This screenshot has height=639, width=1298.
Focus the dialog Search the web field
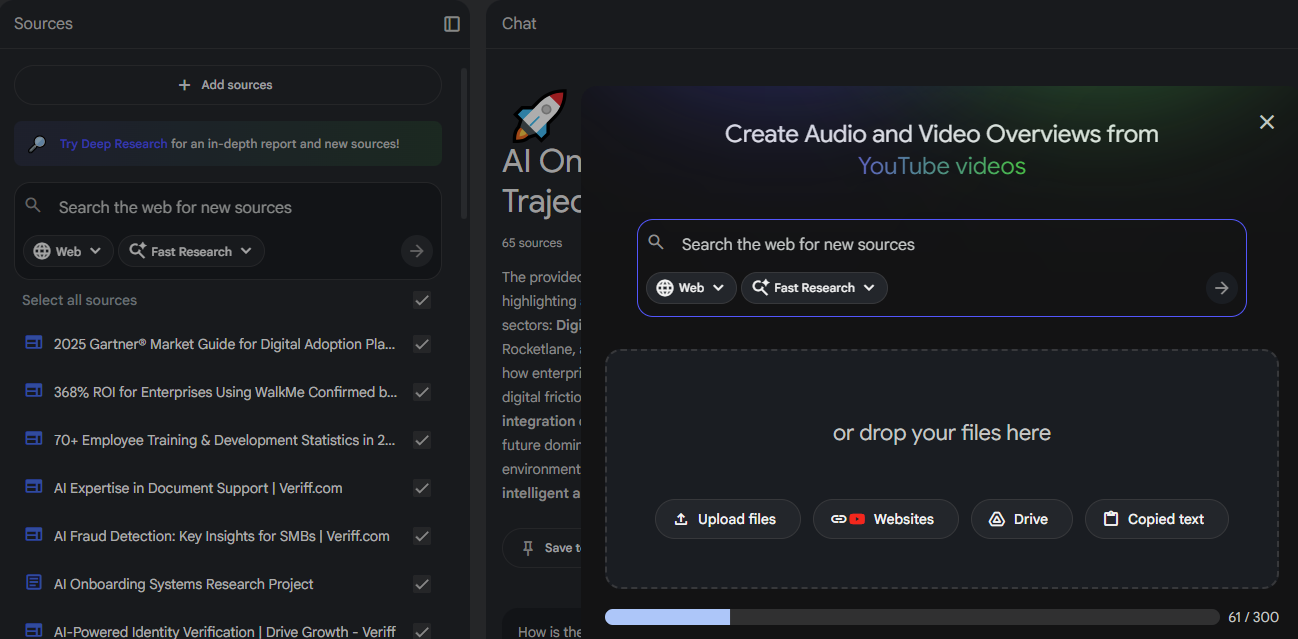point(942,244)
